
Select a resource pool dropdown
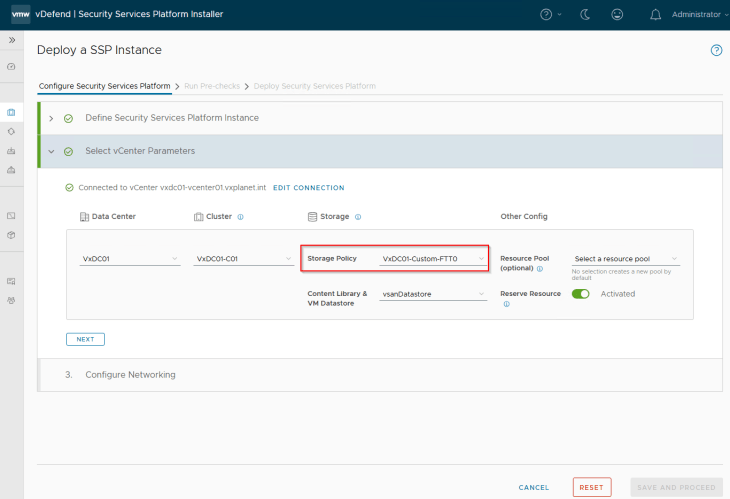(x=625, y=259)
